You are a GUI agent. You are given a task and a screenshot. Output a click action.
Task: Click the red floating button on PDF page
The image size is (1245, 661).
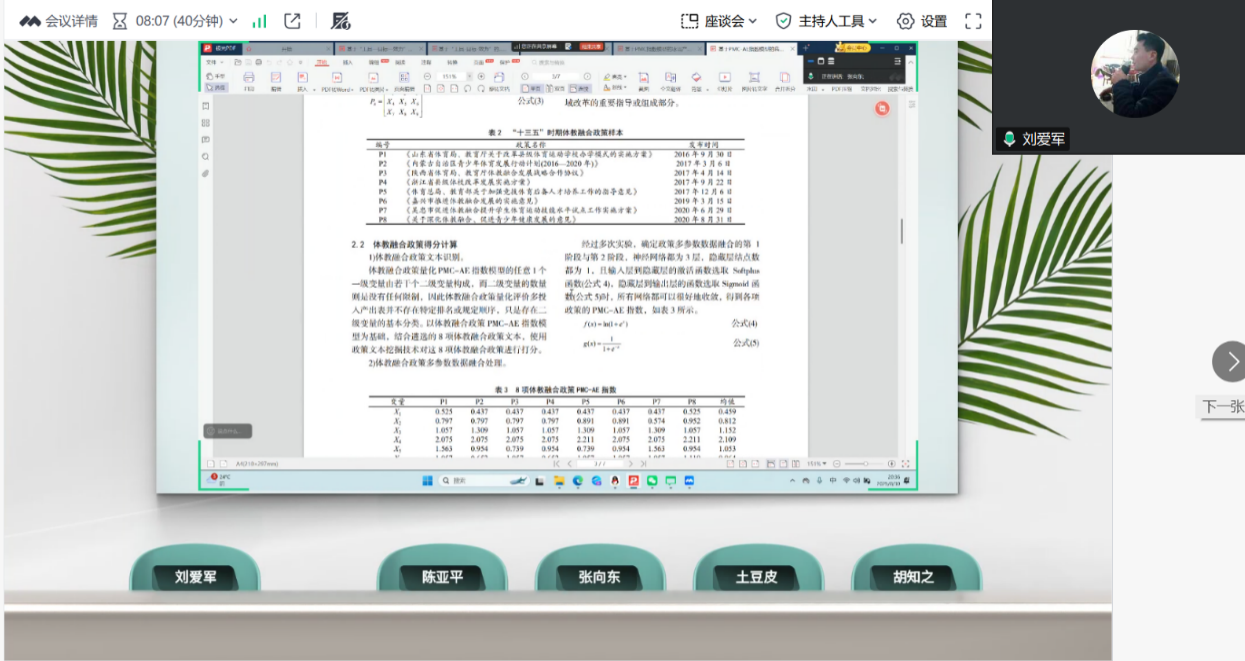click(x=882, y=108)
